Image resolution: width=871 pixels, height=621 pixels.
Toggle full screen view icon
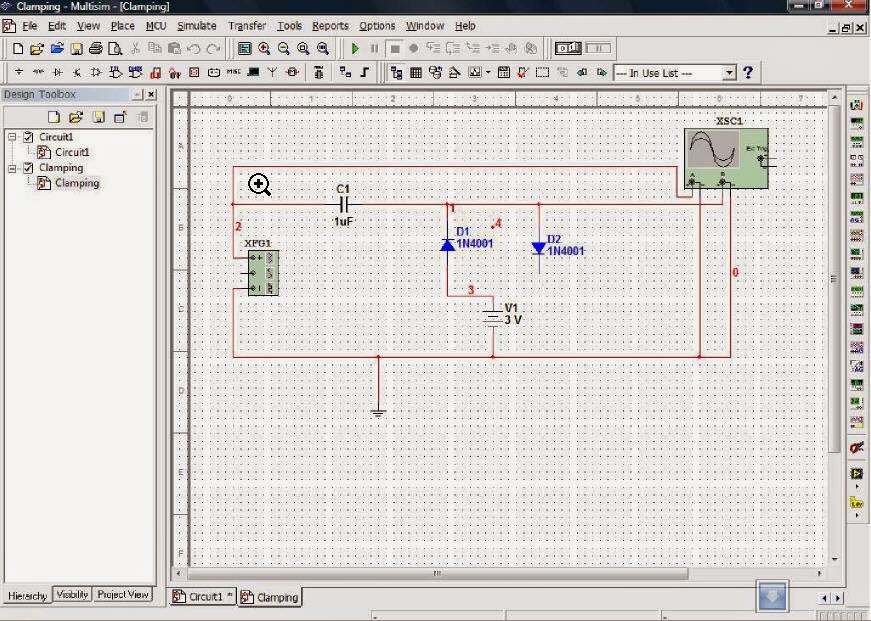[x=244, y=49]
